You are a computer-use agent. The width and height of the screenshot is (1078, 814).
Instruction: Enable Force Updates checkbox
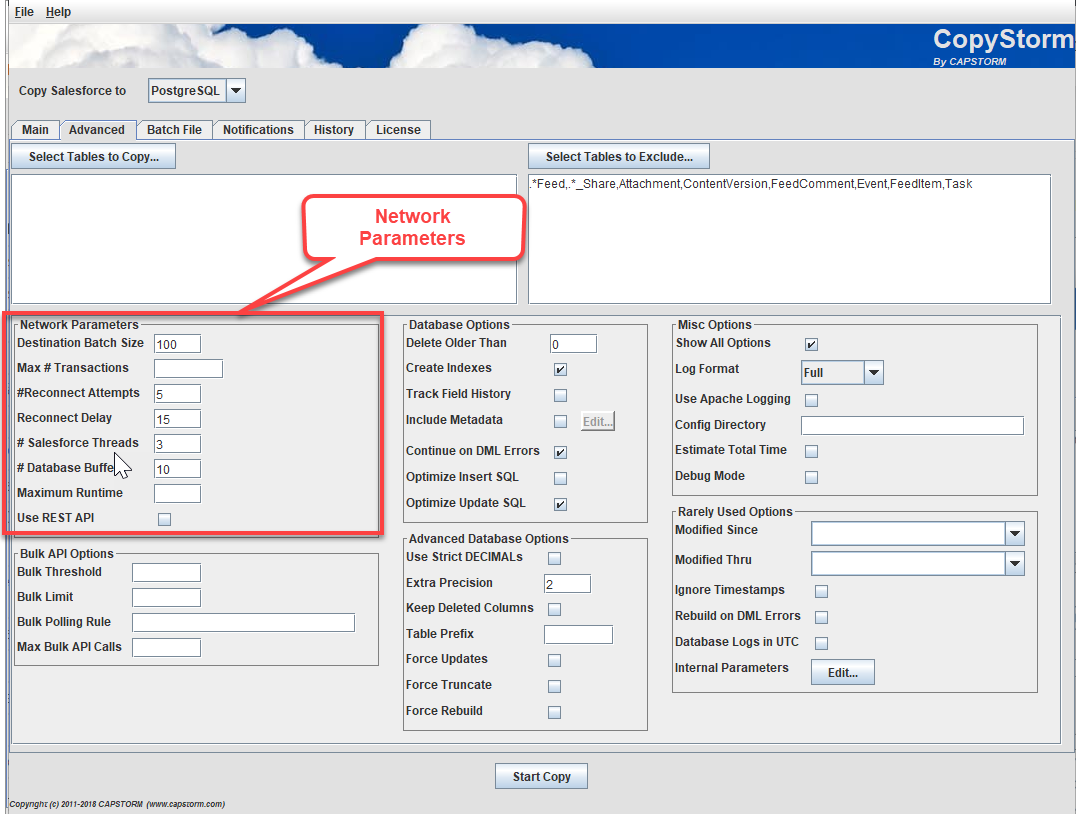click(554, 661)
